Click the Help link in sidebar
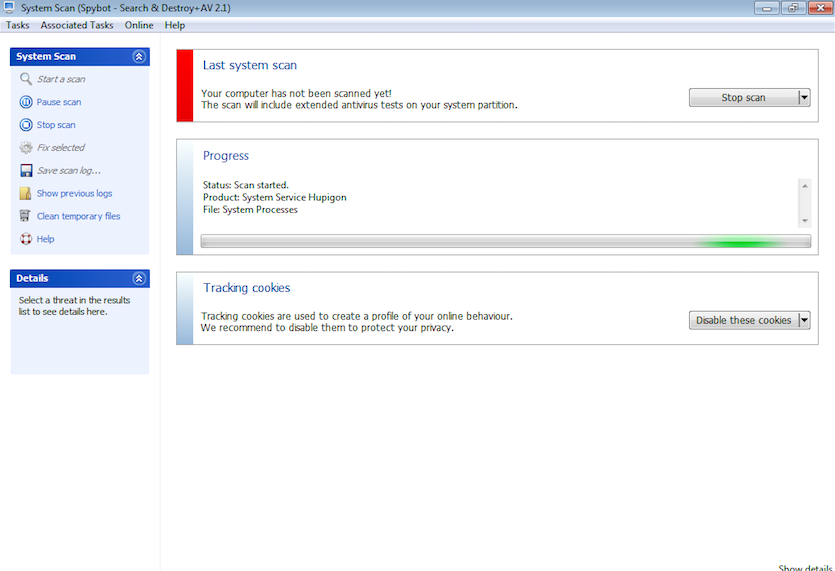The height and width of the screenshot is (571, 835). coord(45,239)
